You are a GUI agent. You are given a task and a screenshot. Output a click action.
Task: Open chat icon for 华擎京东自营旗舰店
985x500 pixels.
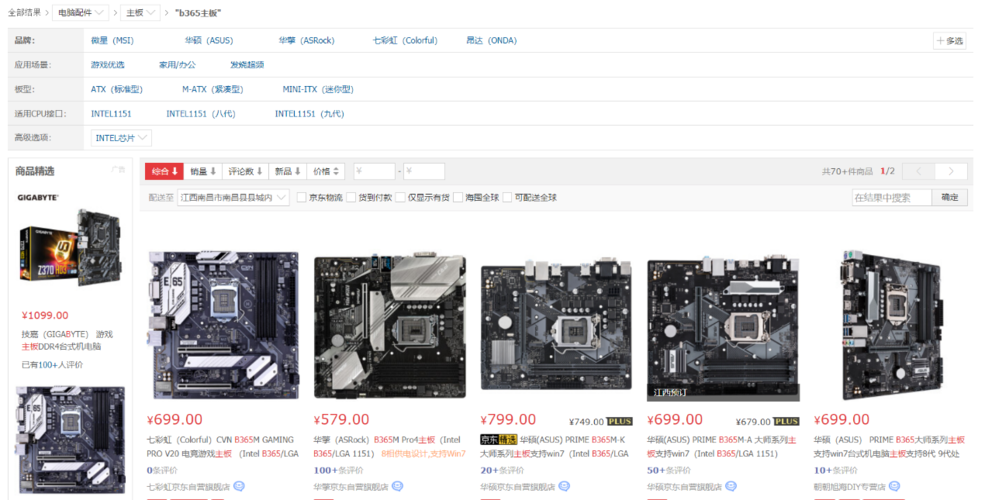coord(397,486)
